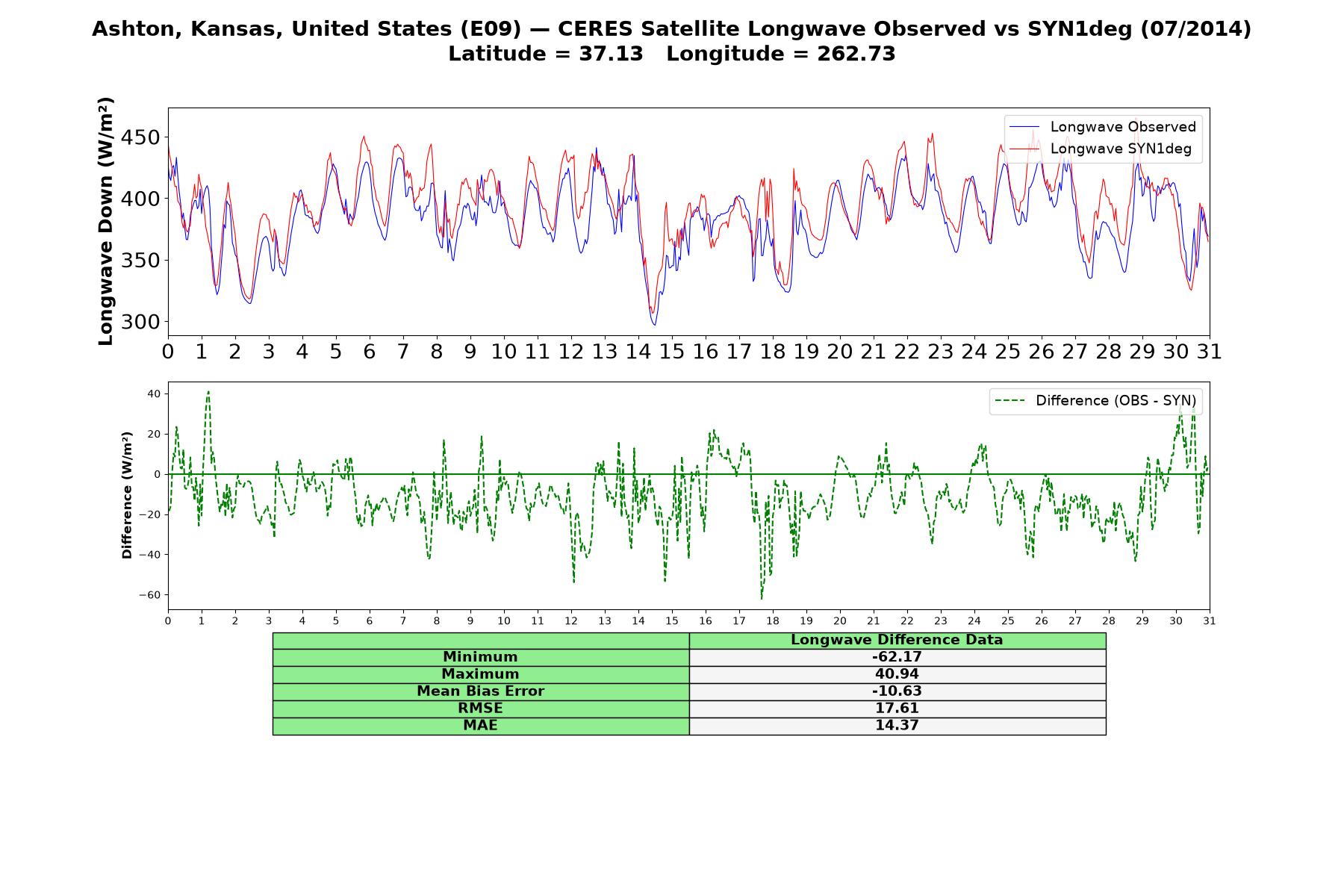Click the Mean Bias Error row label
This screenshot has width=1344, height=896.
tap(480, 691)
